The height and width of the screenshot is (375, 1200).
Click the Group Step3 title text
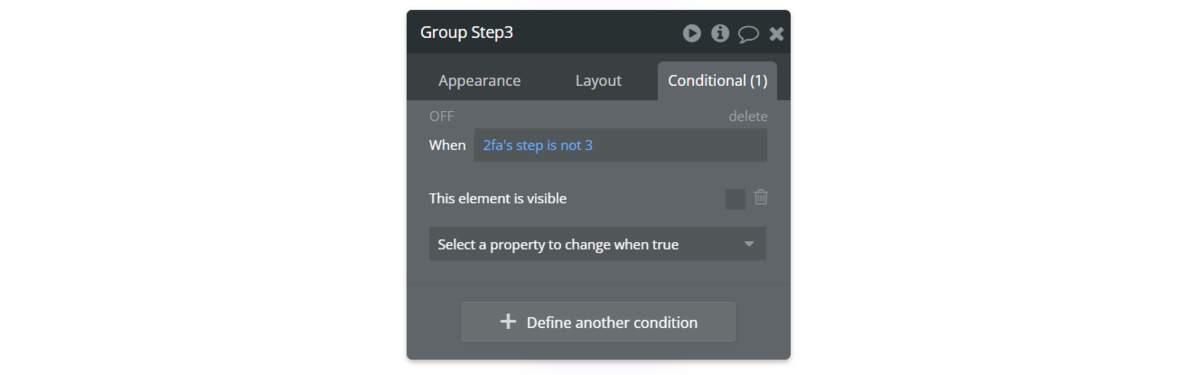[x=466, y=32]
